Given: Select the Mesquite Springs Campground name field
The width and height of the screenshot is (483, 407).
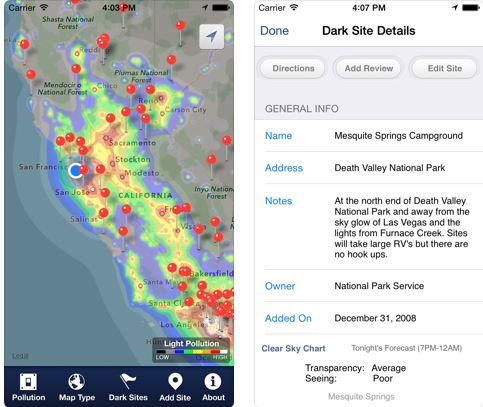Looking at the screenshot, I should point(369,136).
